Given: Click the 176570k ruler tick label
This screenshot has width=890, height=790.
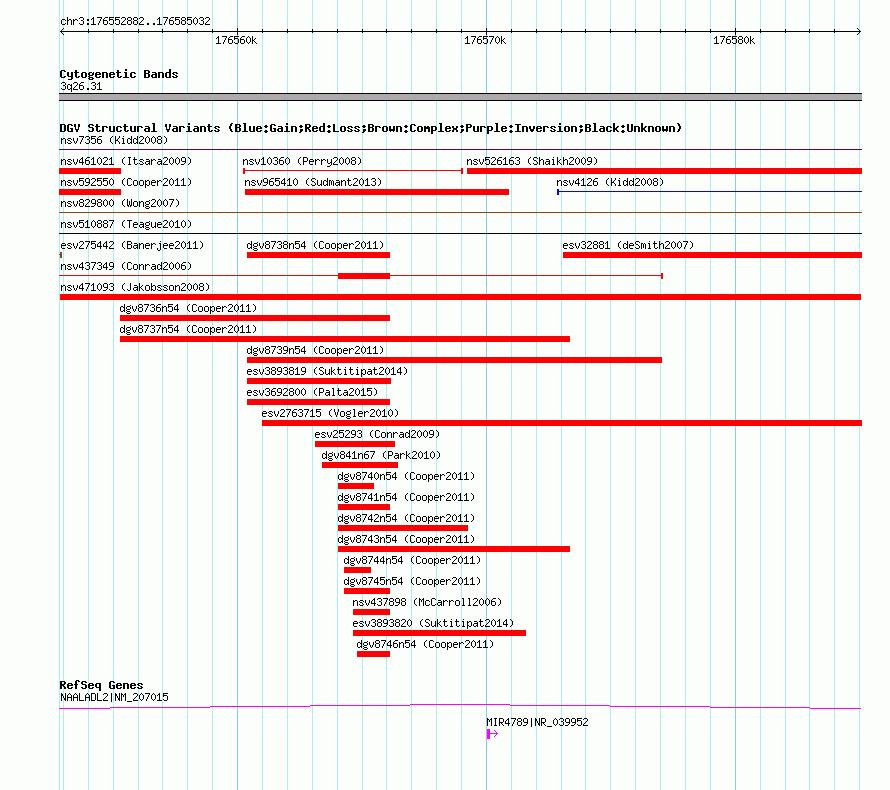Looking at the screenshot, I should point(485,40).
